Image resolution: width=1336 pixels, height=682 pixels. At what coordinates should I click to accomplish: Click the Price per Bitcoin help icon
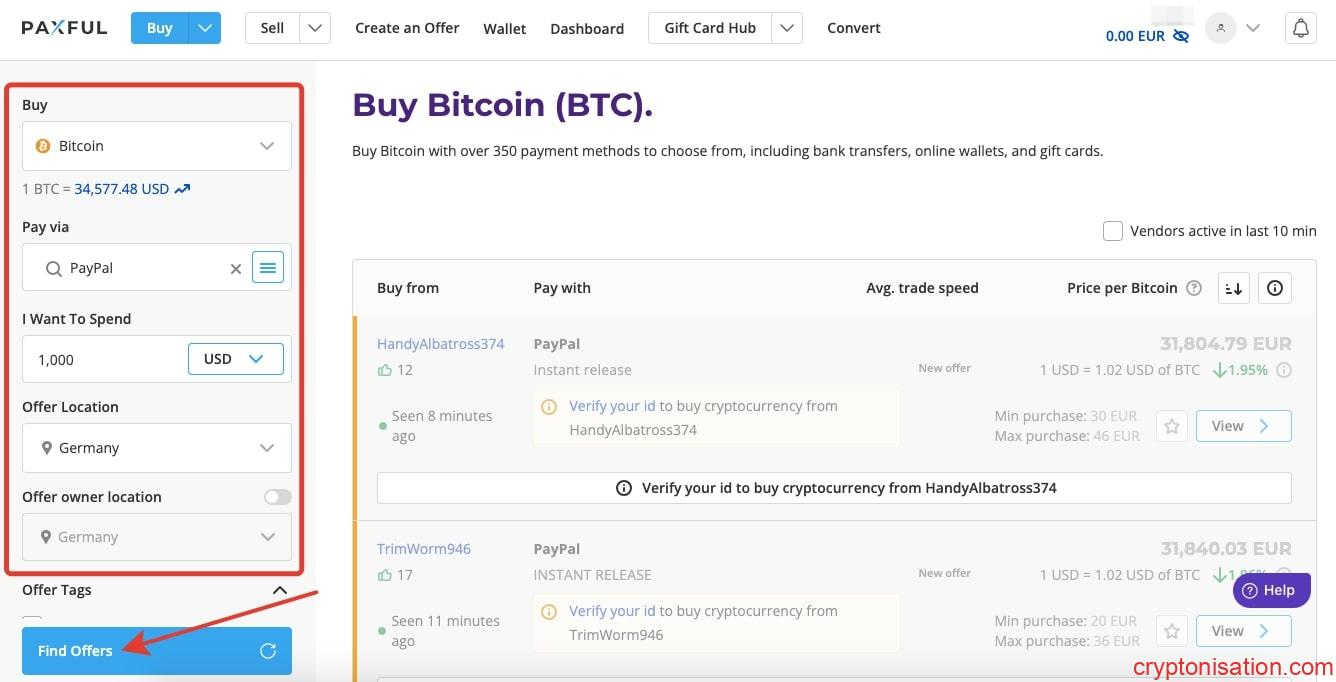(x=1193, y=288)
